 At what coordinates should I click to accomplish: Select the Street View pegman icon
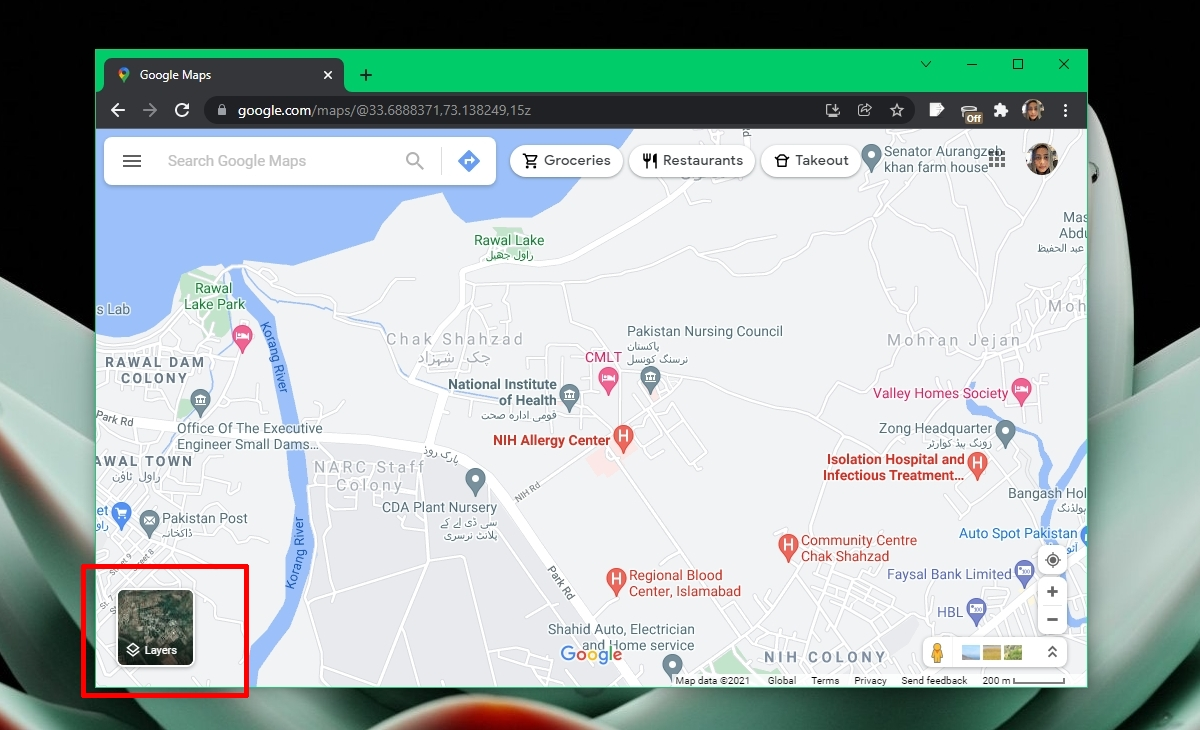[x=937, y=653]
